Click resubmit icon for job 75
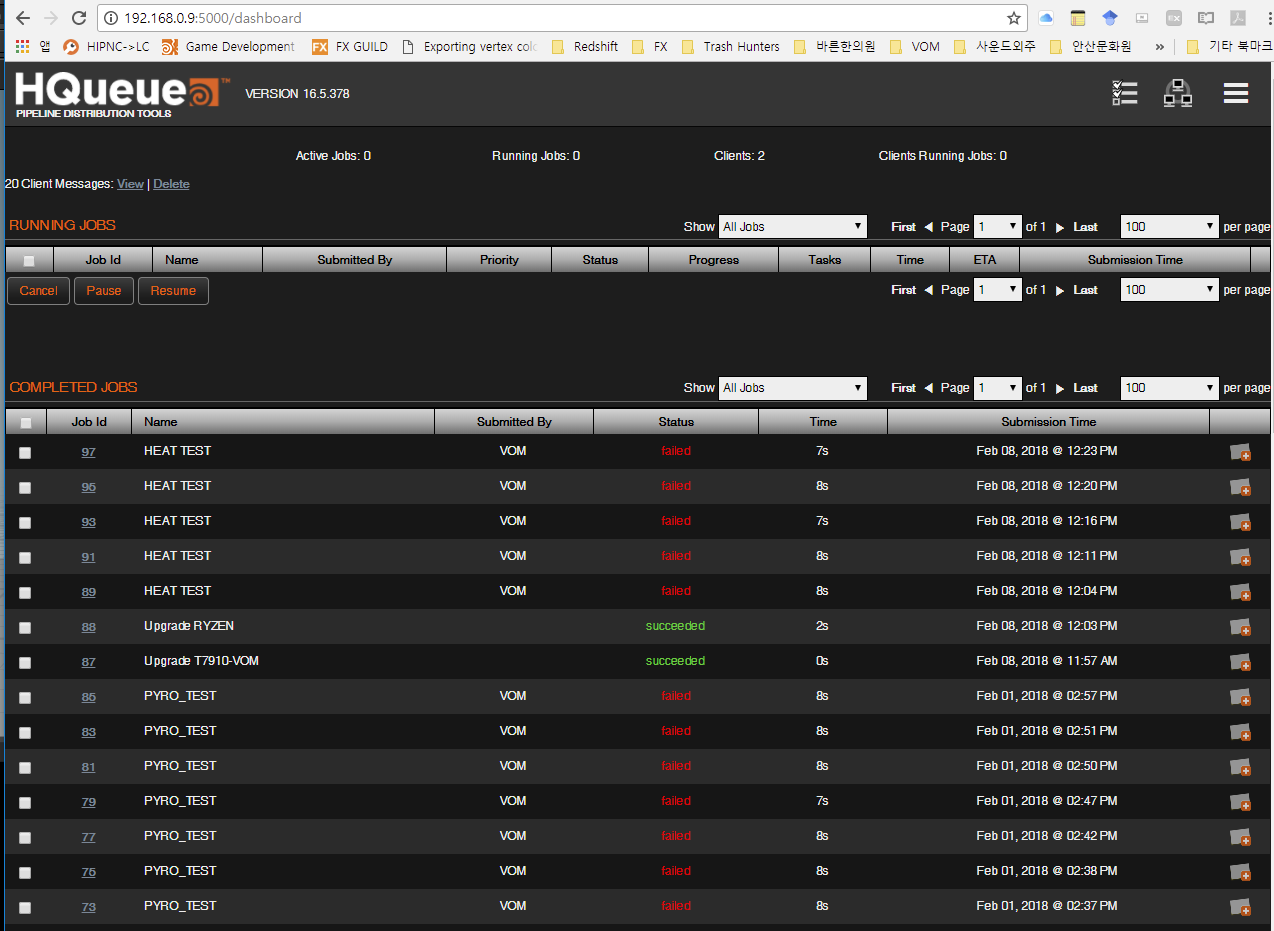The image size is (1274, 931). pyautogui.click(x=1240, y=873)
